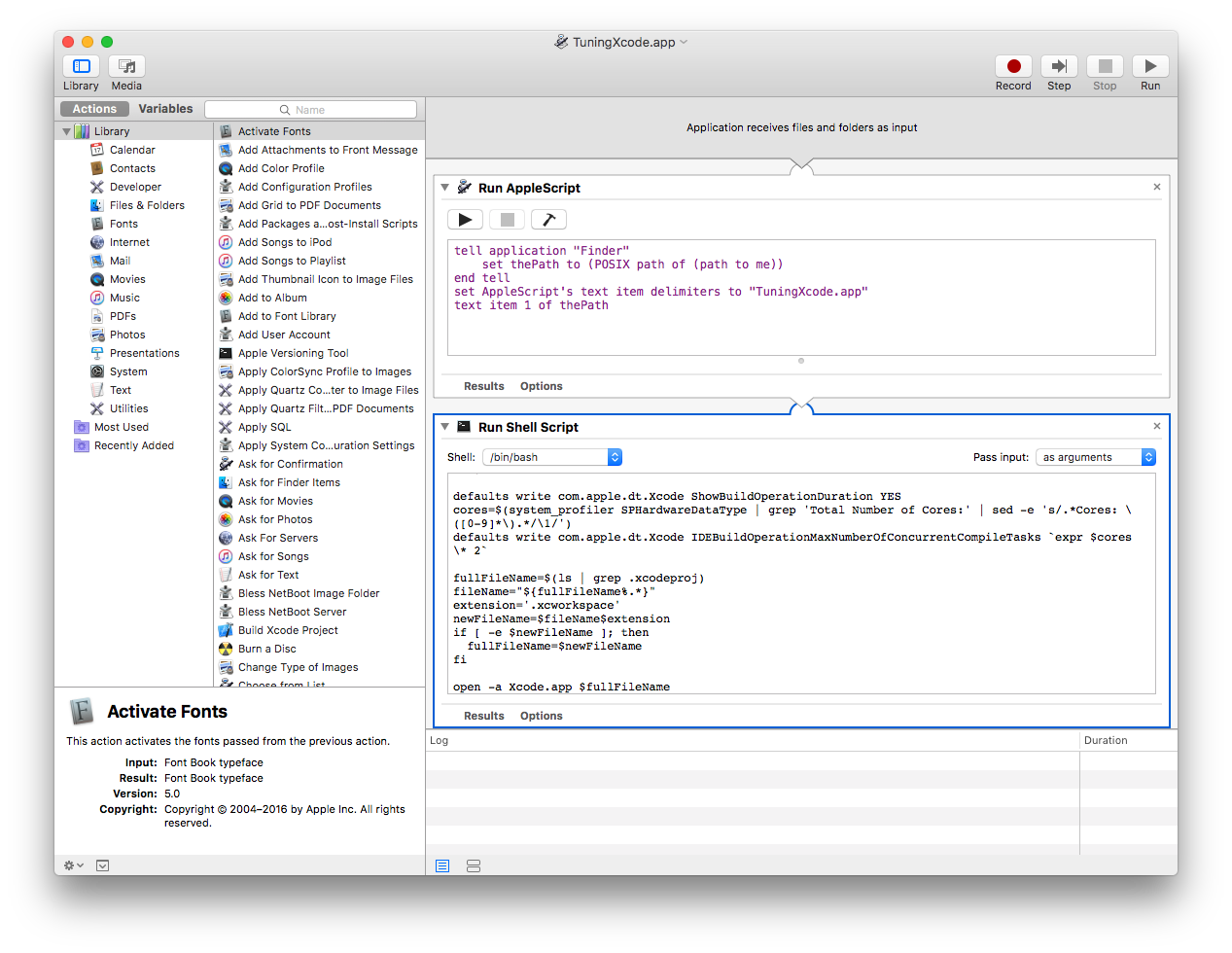
Task: Open the Pass input dropdown set to arguments
Action: coord(1096,456)
